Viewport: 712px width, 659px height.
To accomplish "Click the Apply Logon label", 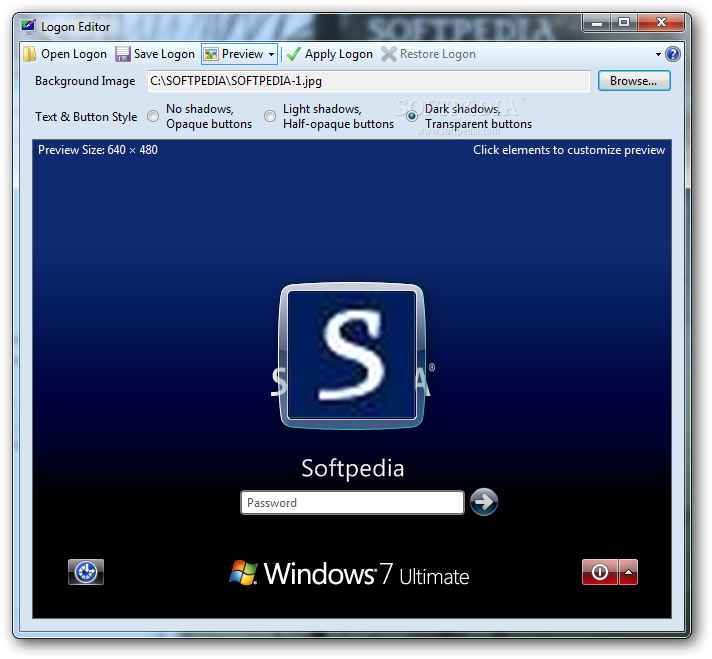I will pyautogui.click(x=339, y=54).
